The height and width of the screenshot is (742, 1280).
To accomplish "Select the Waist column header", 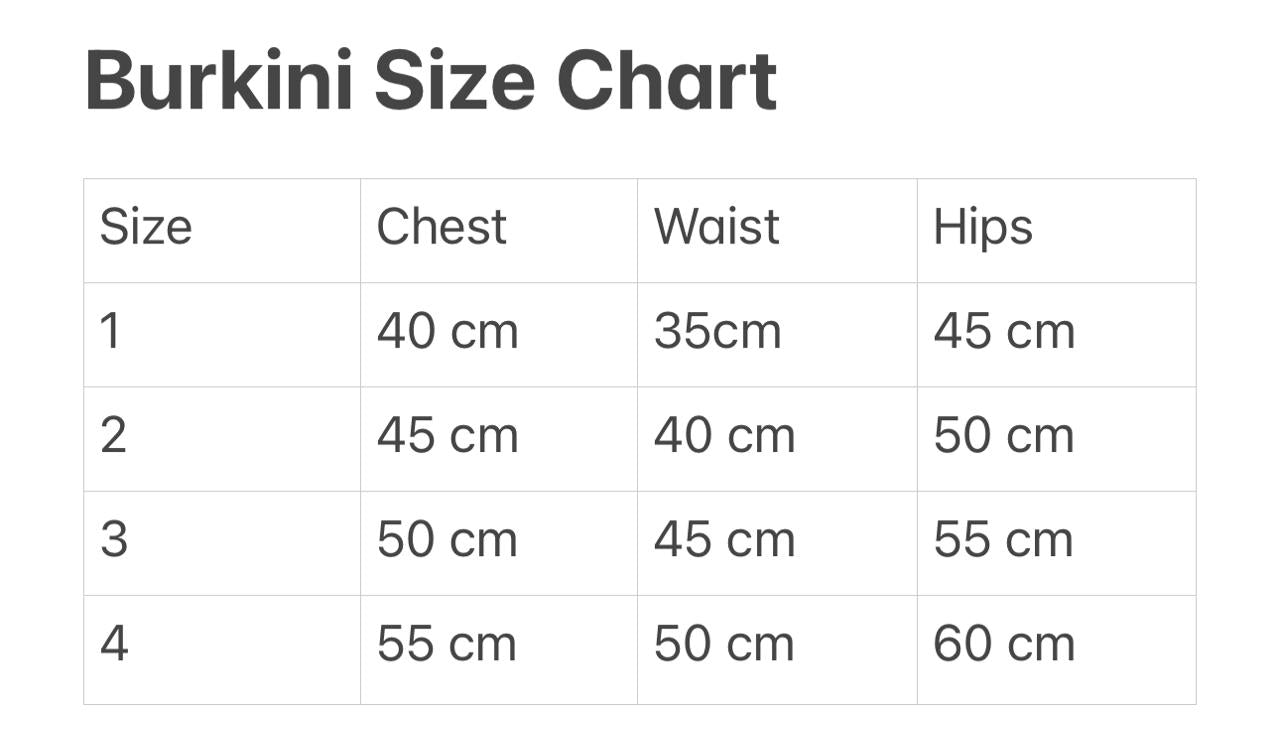I will click(777, 231).
